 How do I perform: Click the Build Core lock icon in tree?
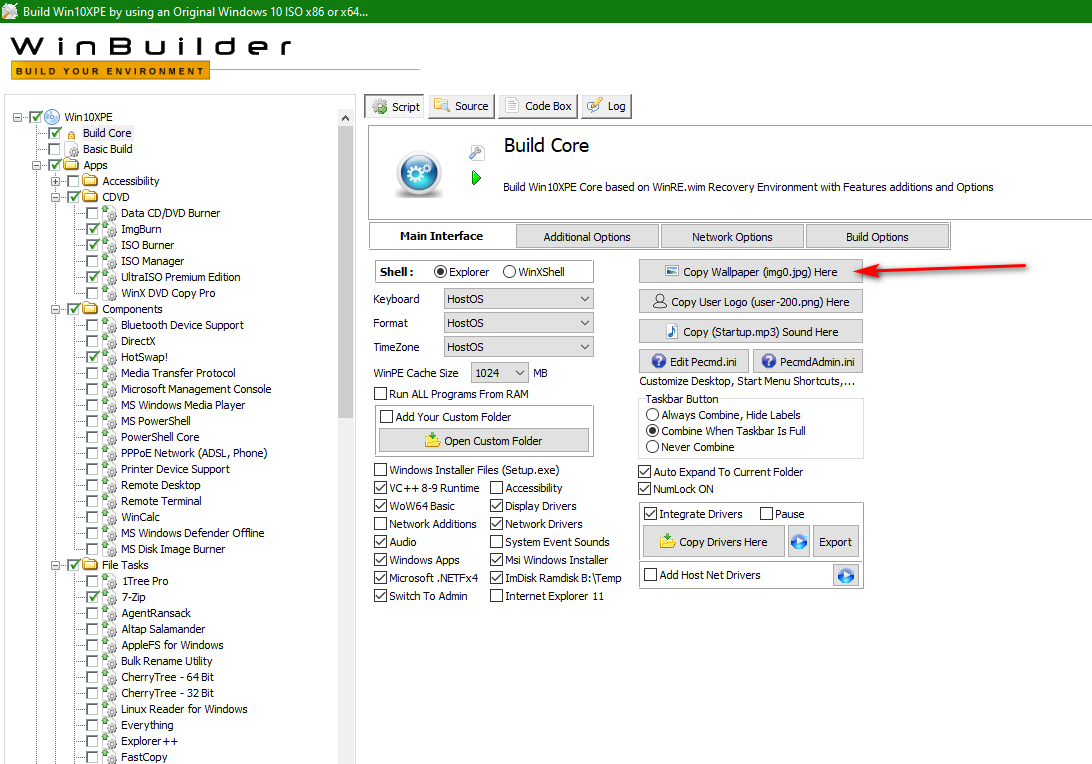click(x=71, y=134)
